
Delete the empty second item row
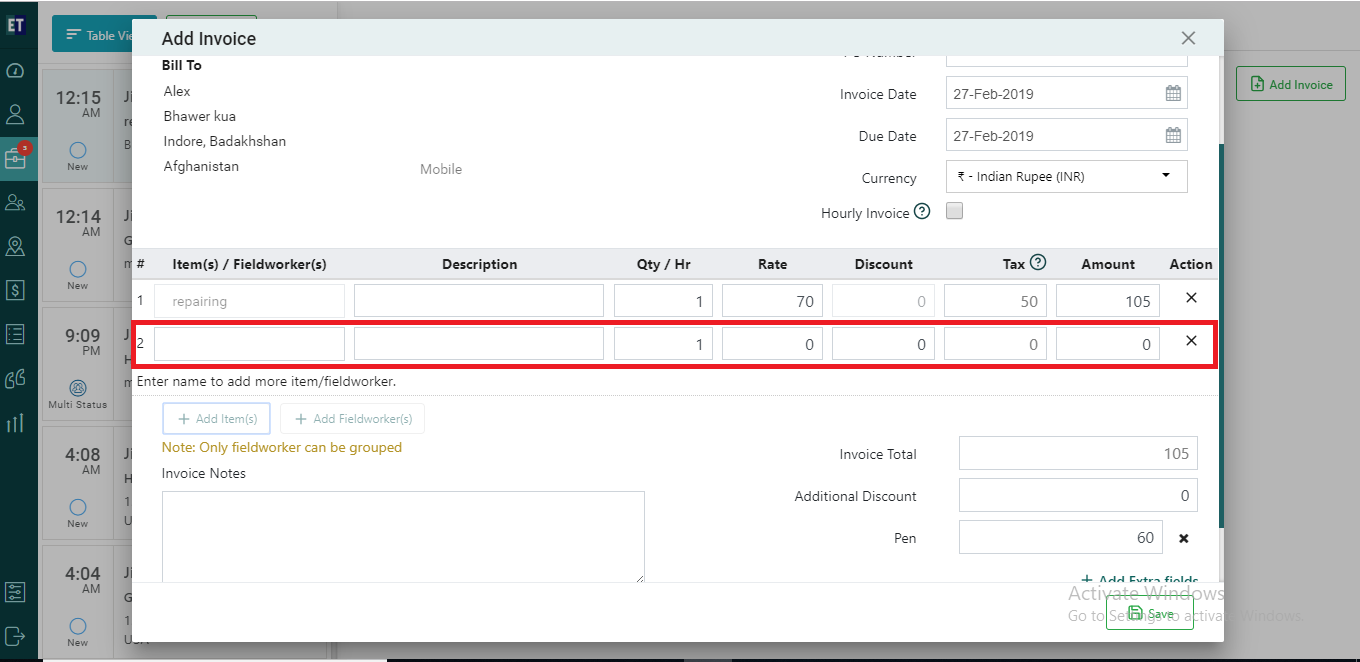click(1191, 341)
